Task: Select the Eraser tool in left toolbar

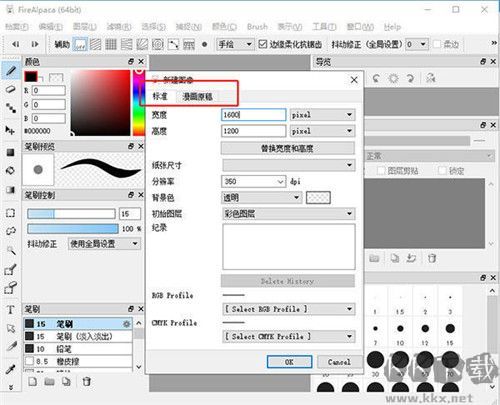Action: [11, 89]
